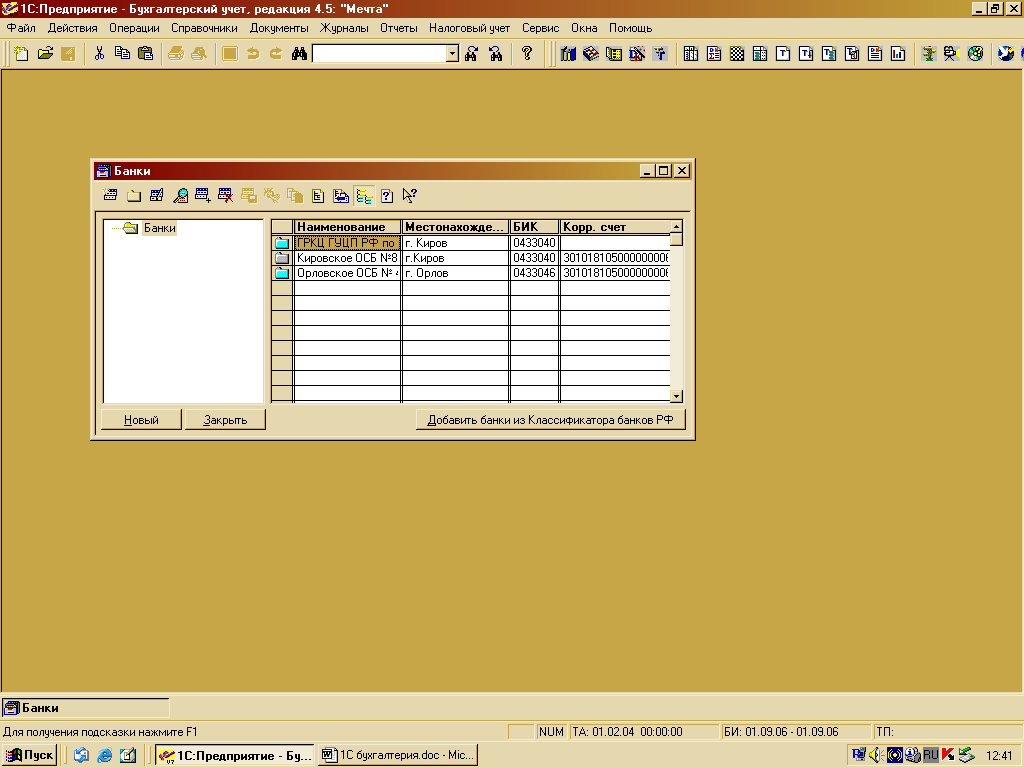
Task: Click the yellow question mark Help icon
Action: (526, 54)
